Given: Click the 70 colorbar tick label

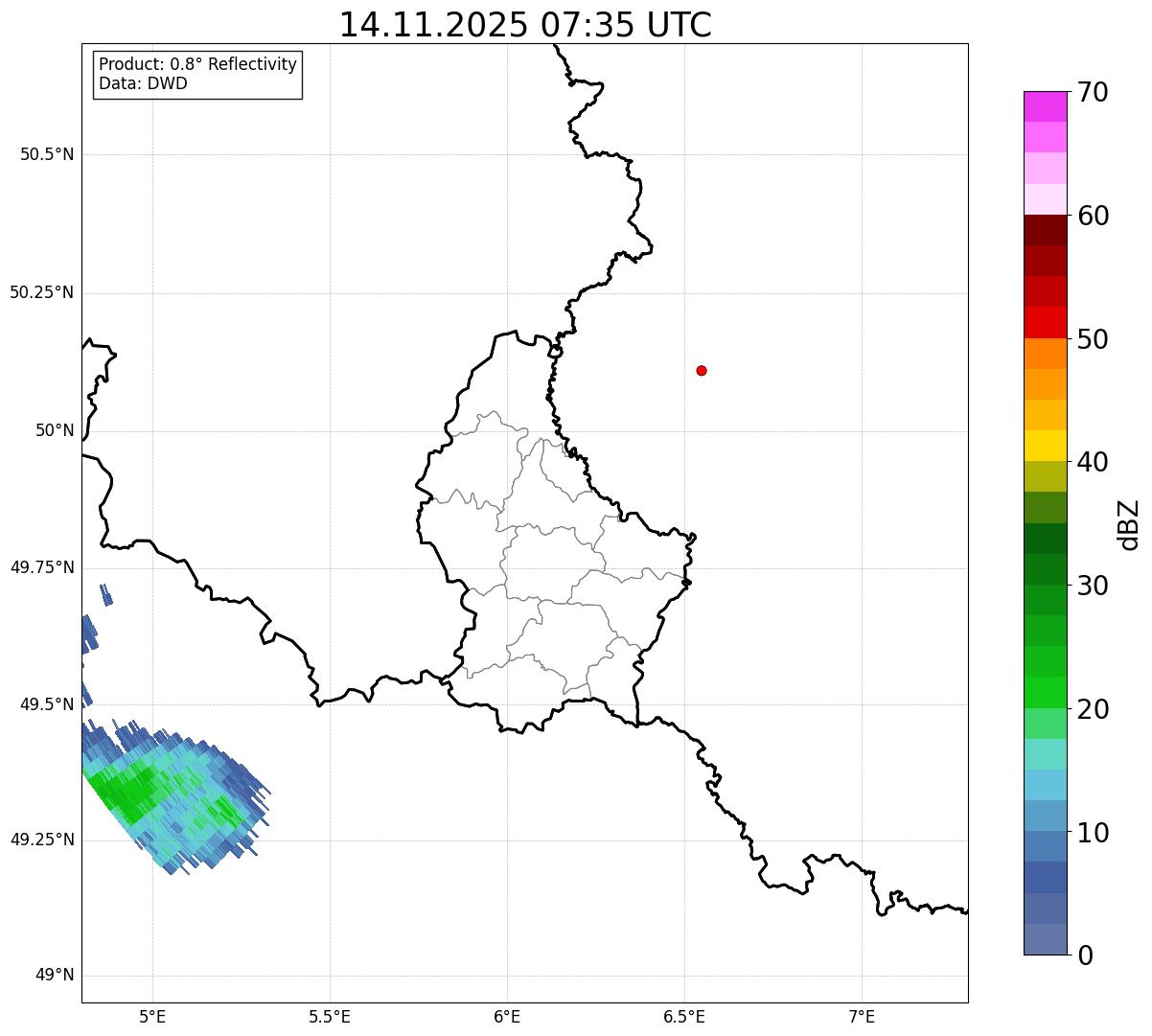Looking at the screenshot, I should 1093,92.
